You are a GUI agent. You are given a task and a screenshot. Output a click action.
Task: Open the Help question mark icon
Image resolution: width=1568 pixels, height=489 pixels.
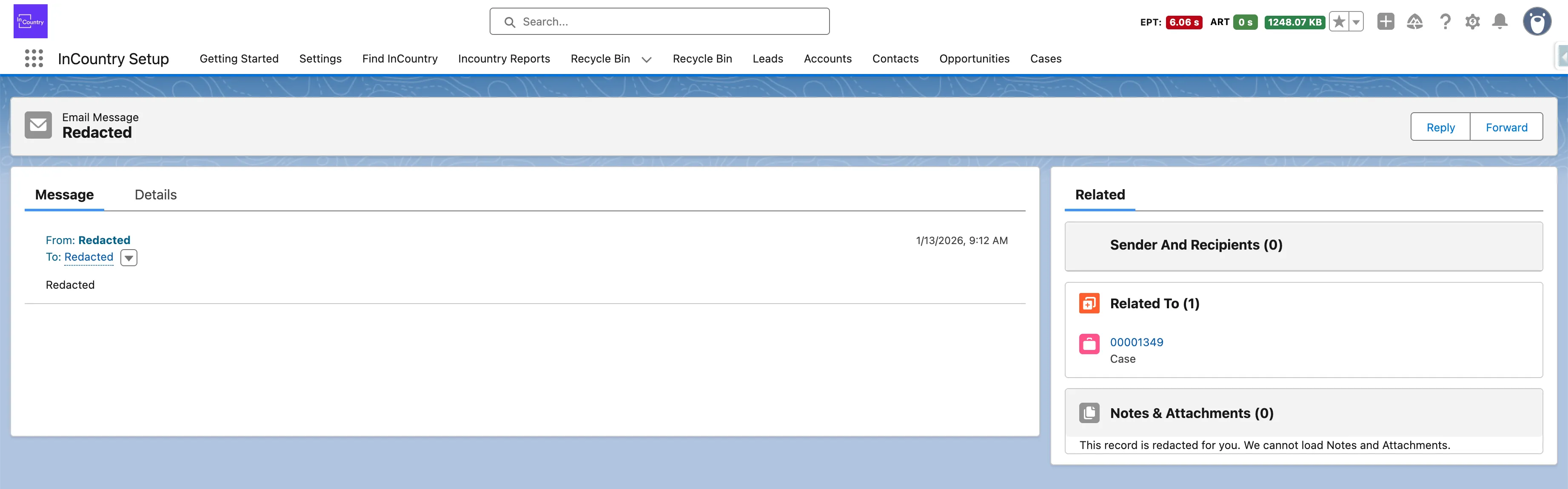(x=1445, y=22)
